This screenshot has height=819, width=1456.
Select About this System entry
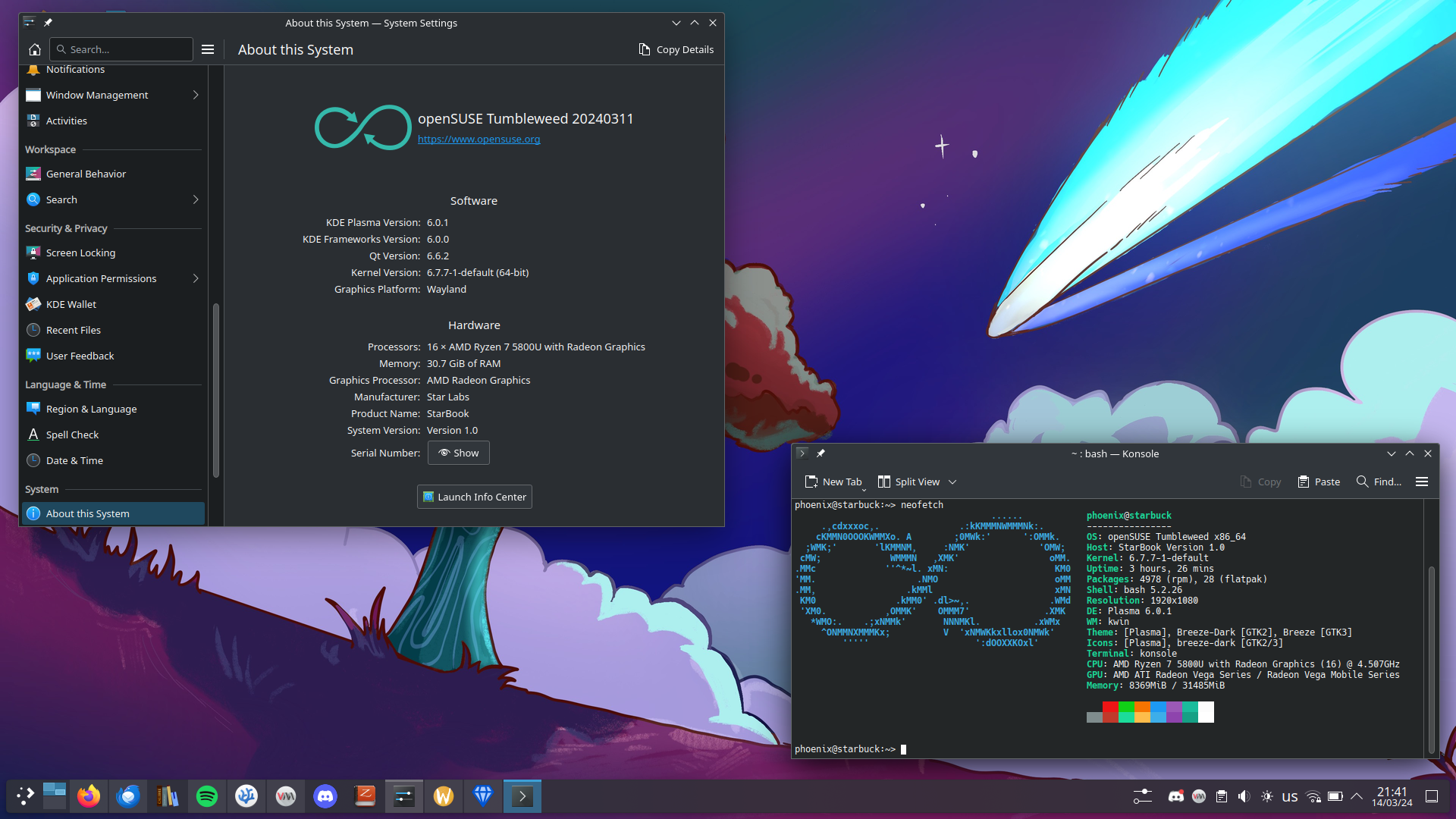tap(114, 513)
